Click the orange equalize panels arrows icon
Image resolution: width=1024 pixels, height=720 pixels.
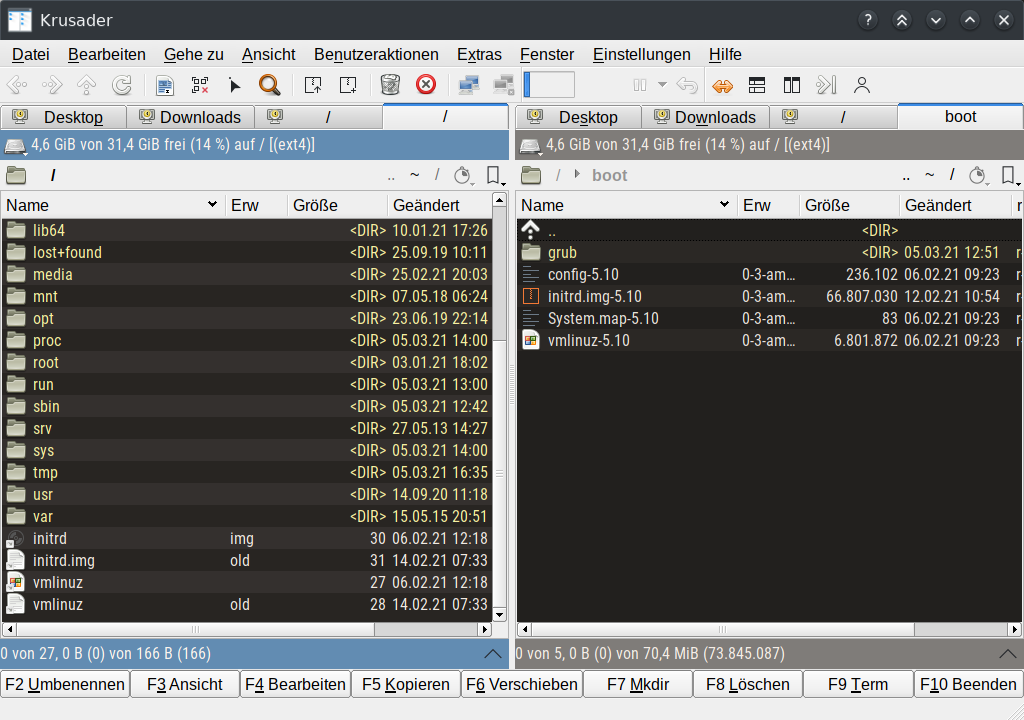(x=722, y=86)
